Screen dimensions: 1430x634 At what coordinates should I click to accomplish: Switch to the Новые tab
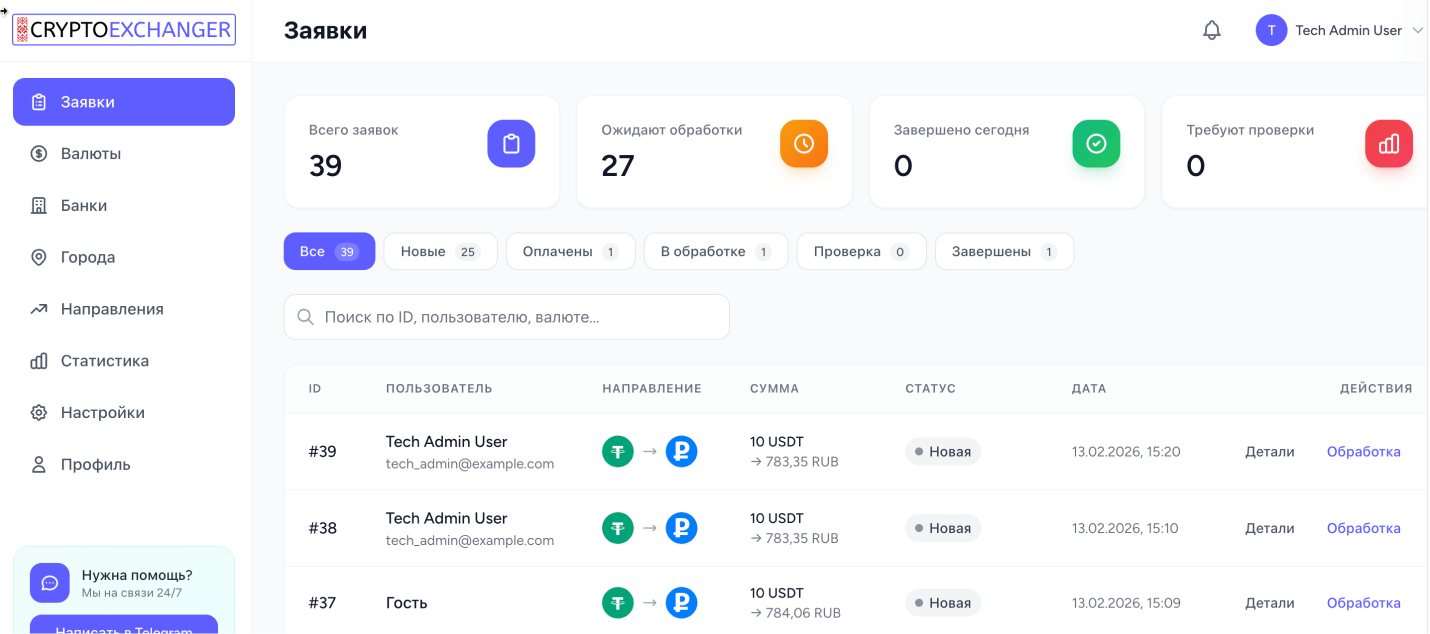440,252
